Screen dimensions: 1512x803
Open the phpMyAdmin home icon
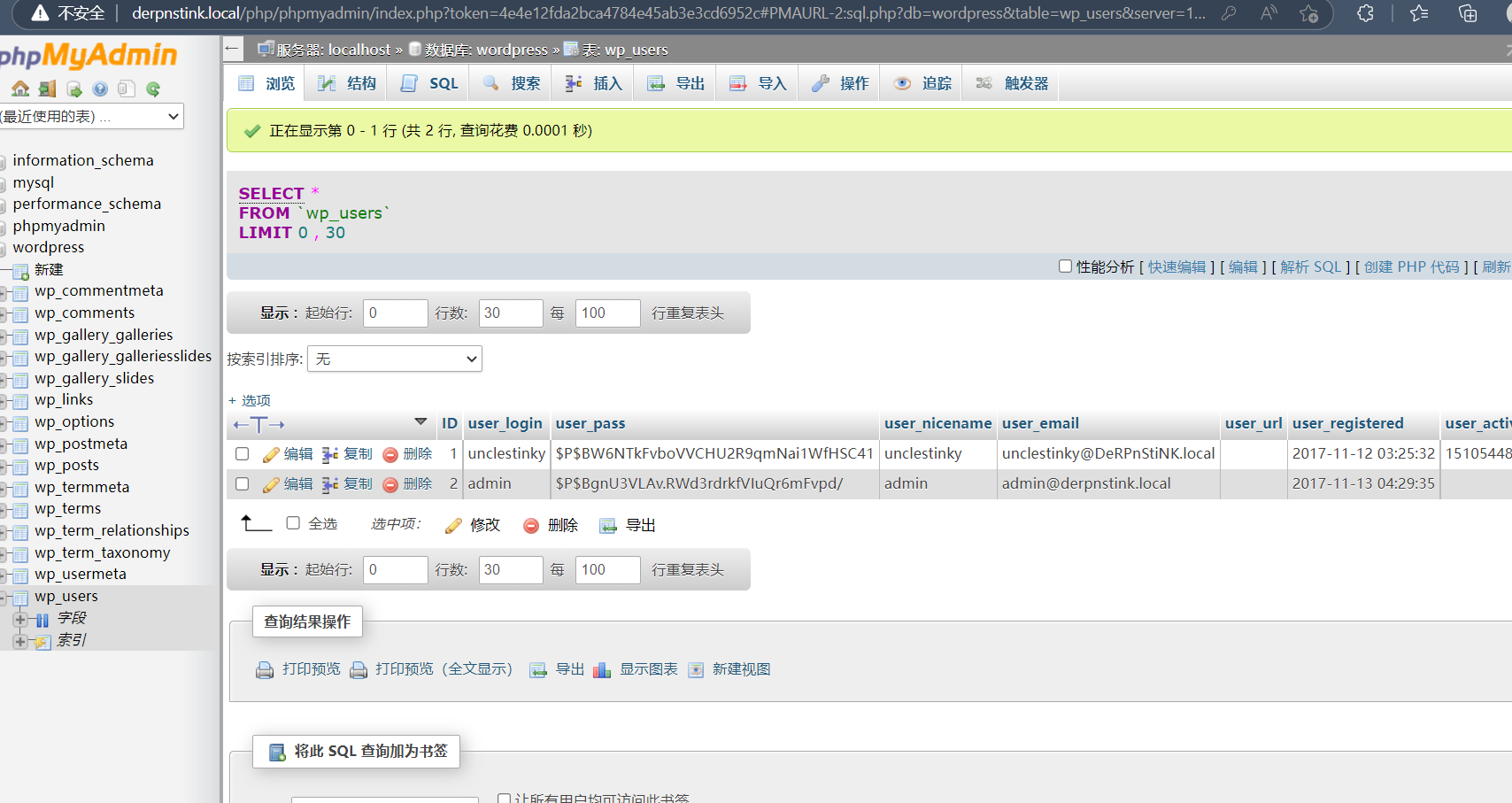(20, 89)
